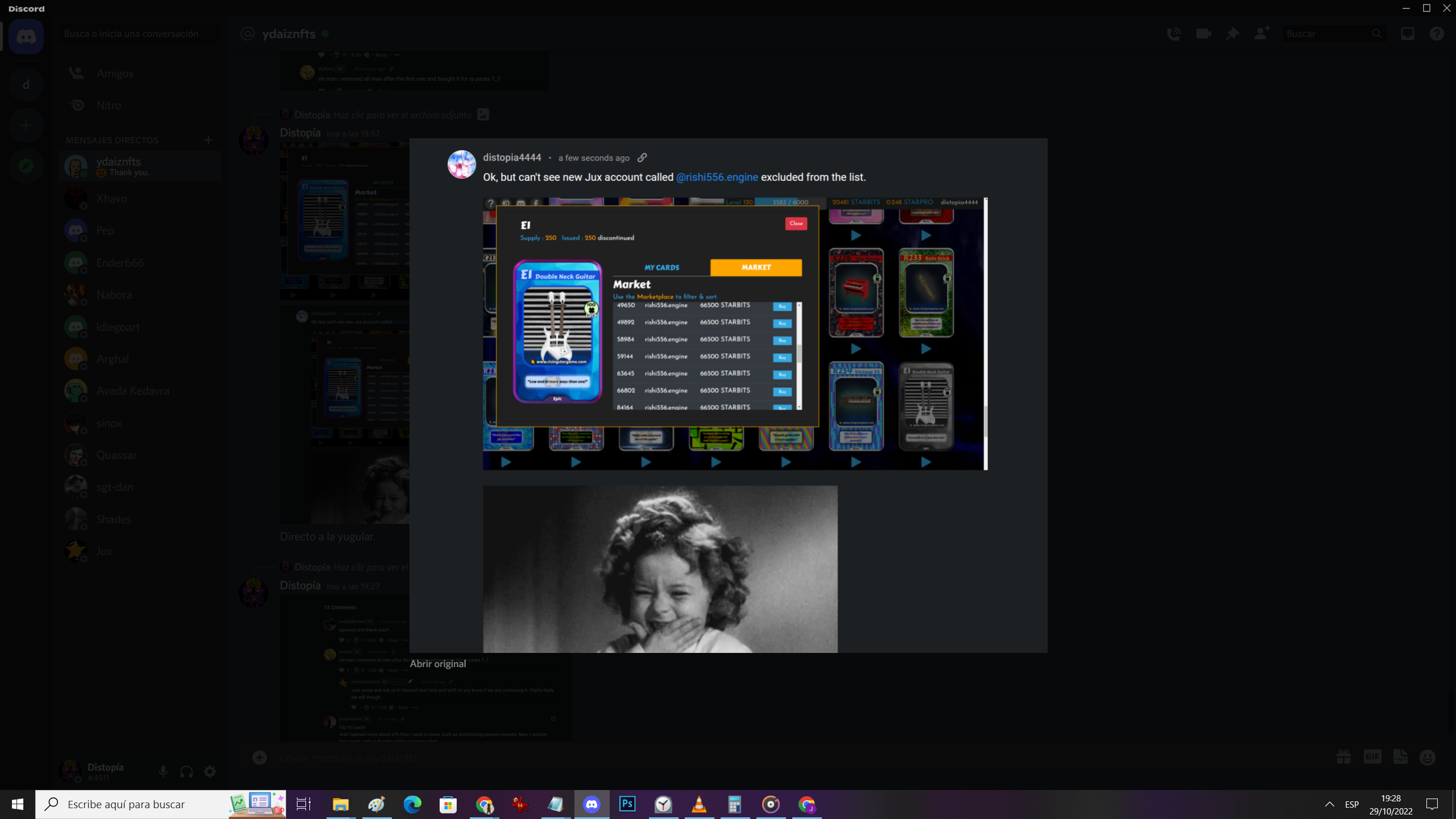Open the Quassar conversation
This screenshot has width=1456, height=819.
click(140, 455)
